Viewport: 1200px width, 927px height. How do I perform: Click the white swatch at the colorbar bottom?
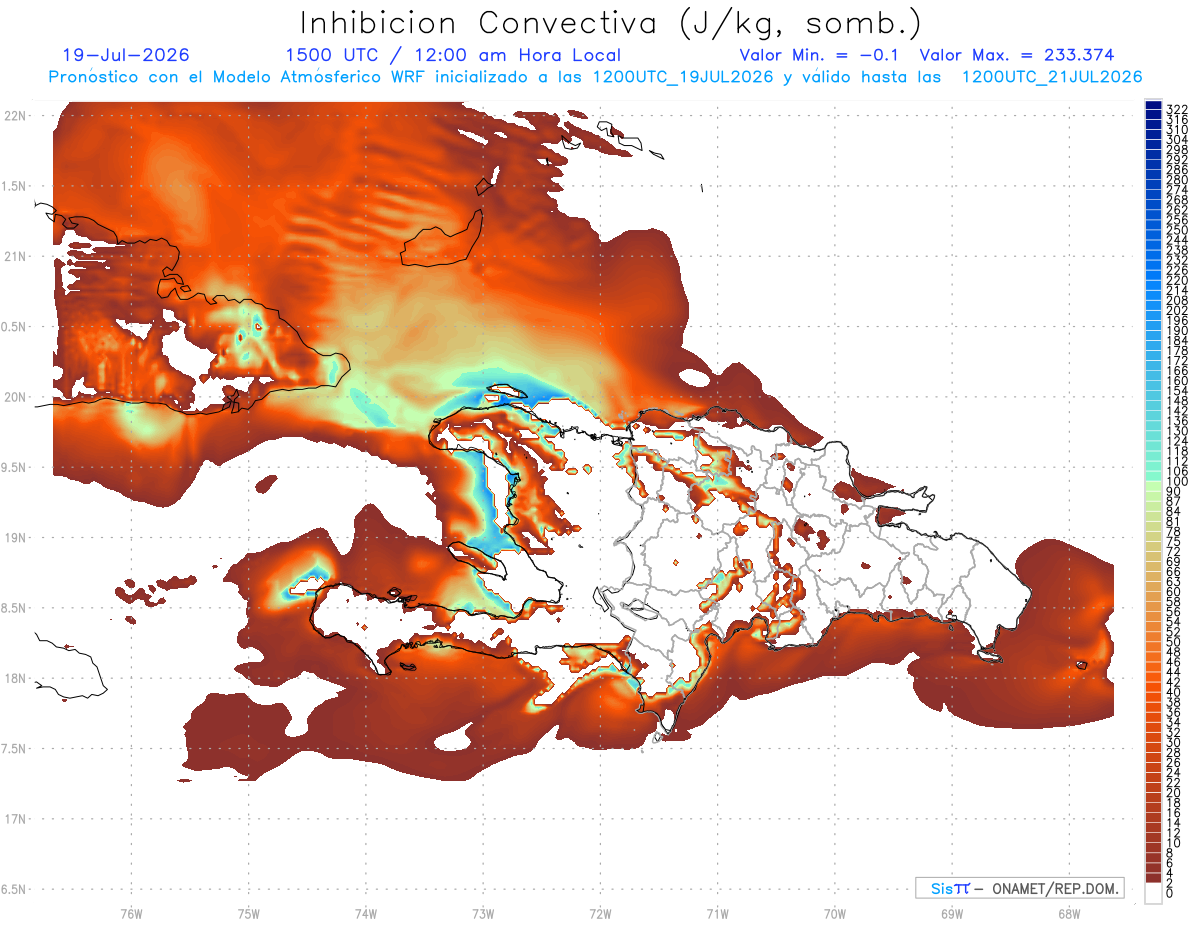1153,895
